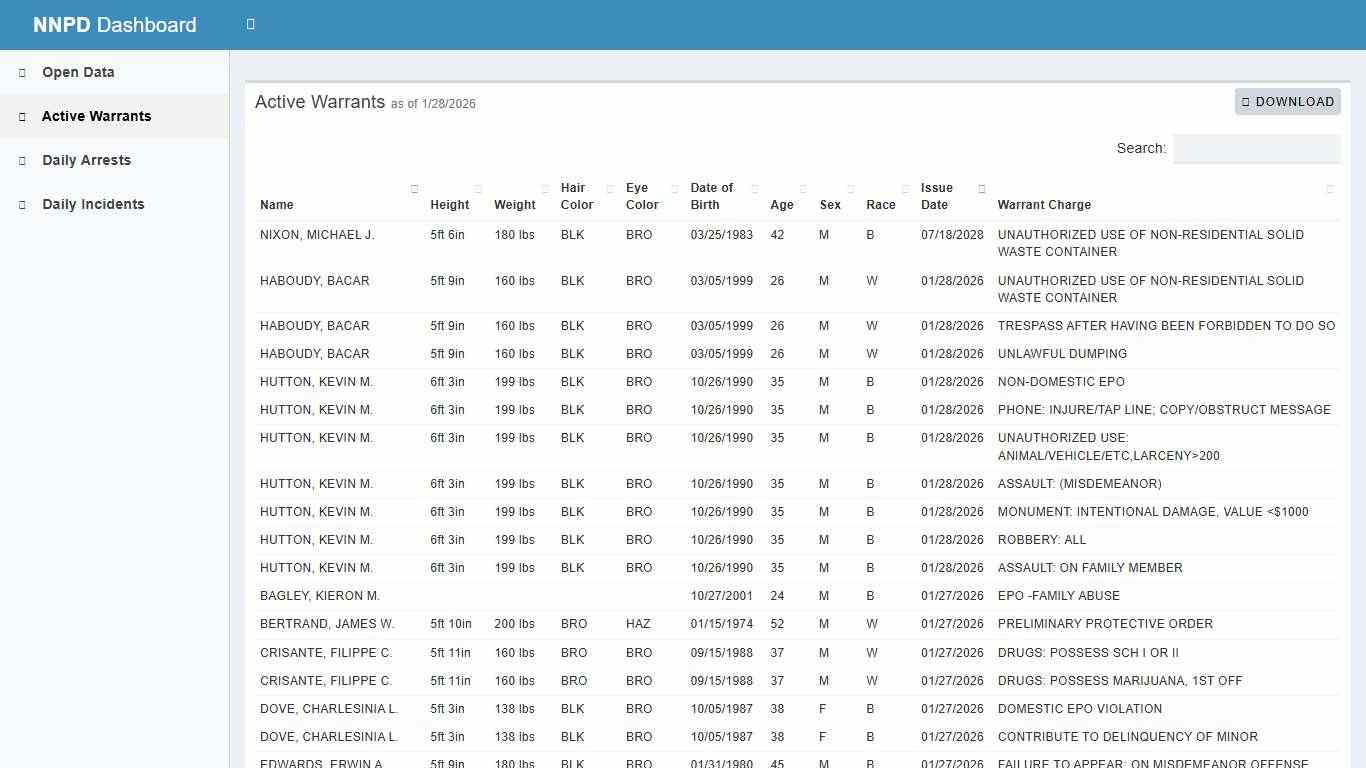The width and height of the screenshot is (1366, 768).
Task: Click inside the Search input field
Action: pyautogui.click(x=1256, y=148)
